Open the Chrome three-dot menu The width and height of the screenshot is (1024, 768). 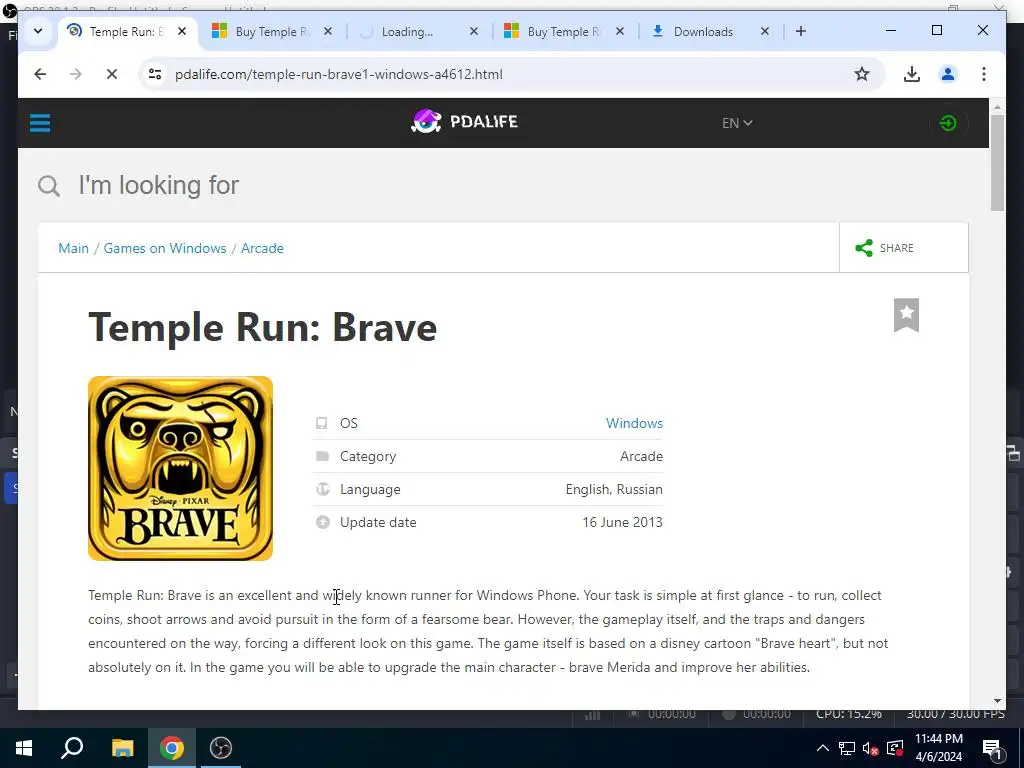(984, 74)
